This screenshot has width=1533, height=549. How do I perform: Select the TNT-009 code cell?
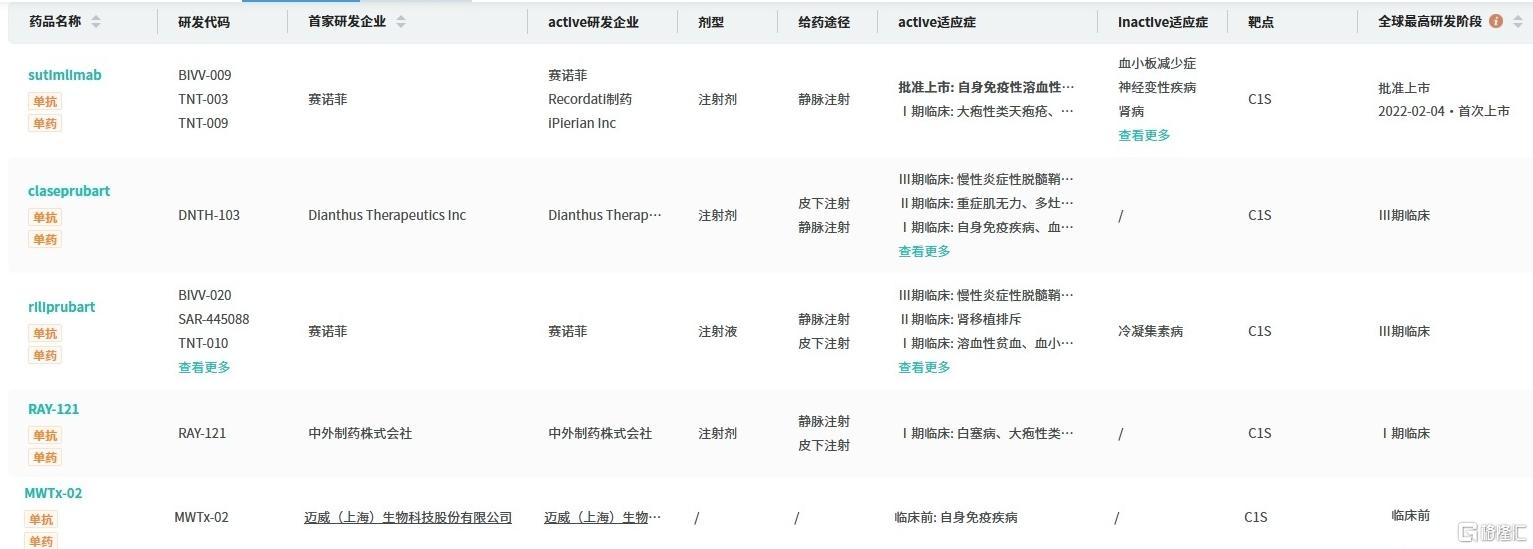[x=203, y=123]
